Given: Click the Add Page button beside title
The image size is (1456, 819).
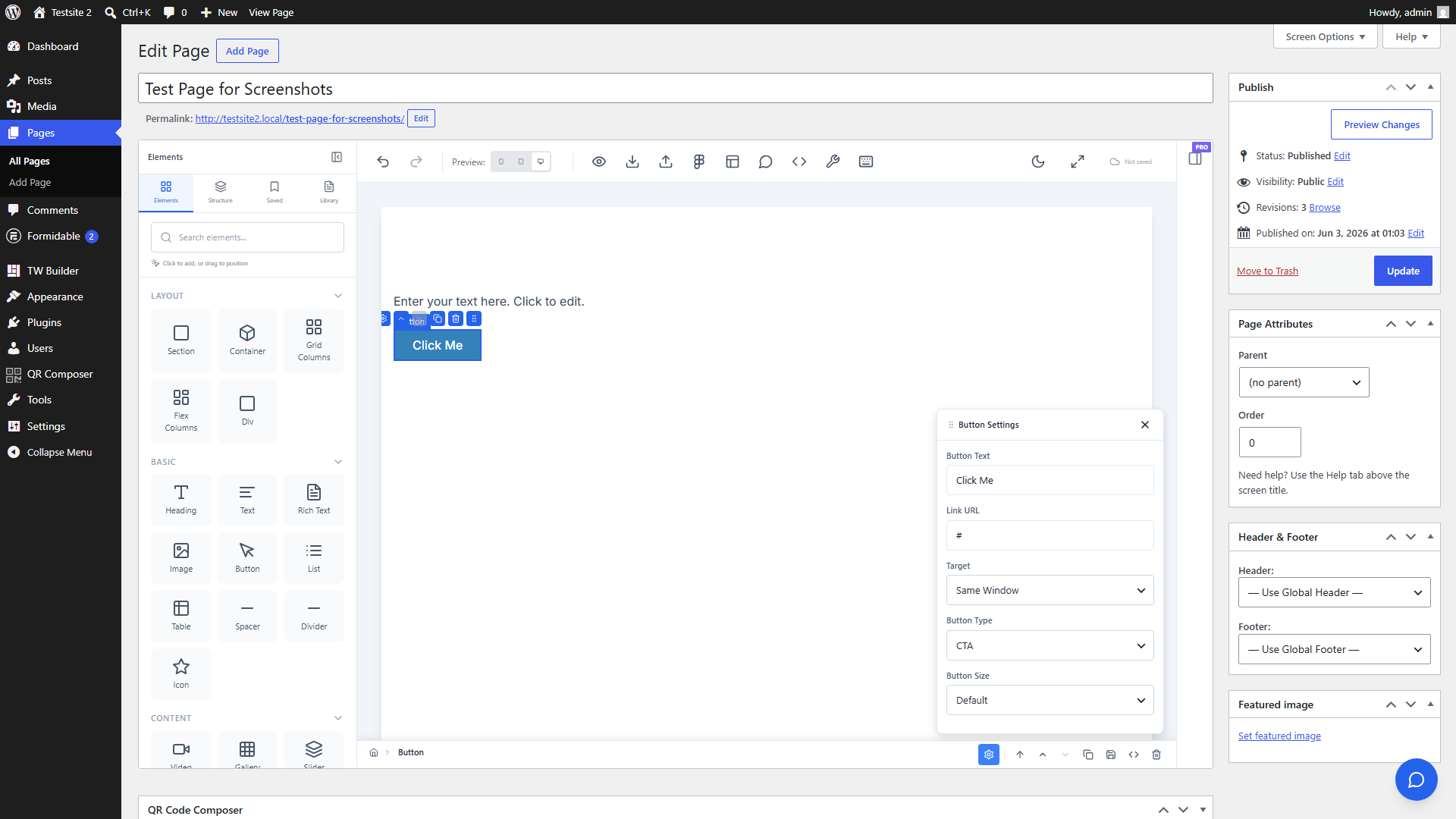Looking at the screenshot, I should pyautogui.click(x=247, y=51).
